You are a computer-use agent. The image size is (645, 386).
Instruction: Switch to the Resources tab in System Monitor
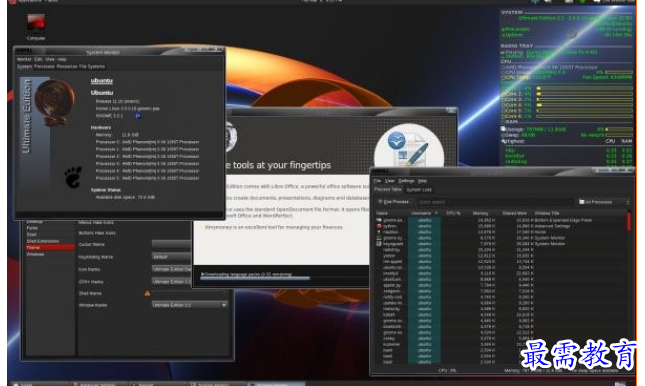coord(67,66)
